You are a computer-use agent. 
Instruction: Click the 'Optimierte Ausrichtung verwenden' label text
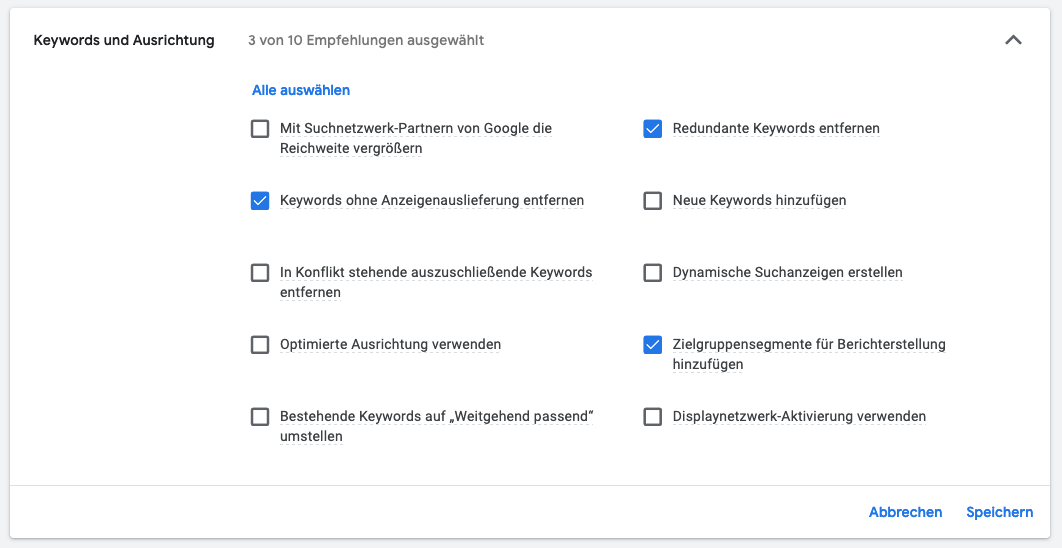coord(390,345)
